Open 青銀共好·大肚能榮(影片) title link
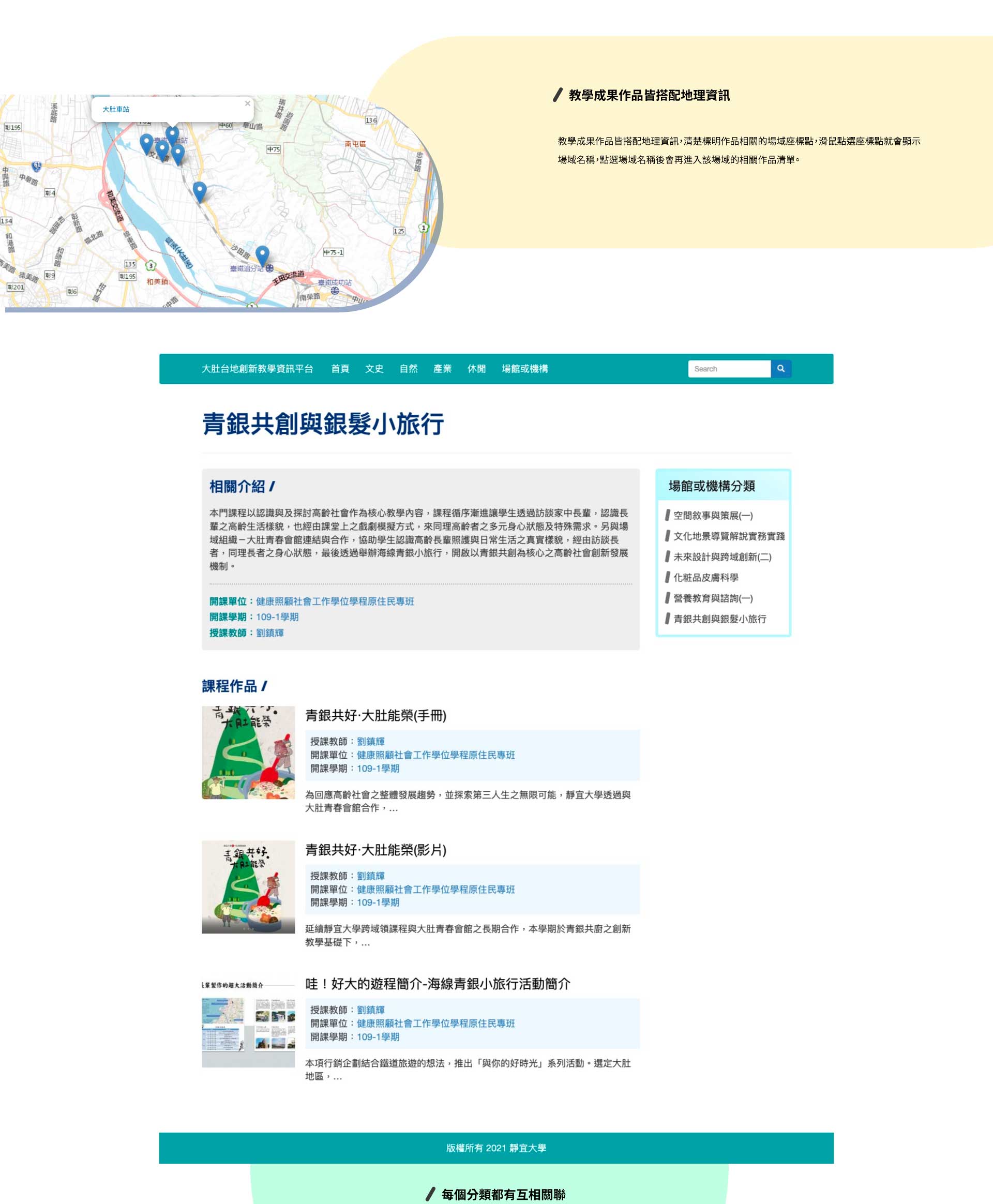This screenshot has width=993, height=1204. [375, 849]
